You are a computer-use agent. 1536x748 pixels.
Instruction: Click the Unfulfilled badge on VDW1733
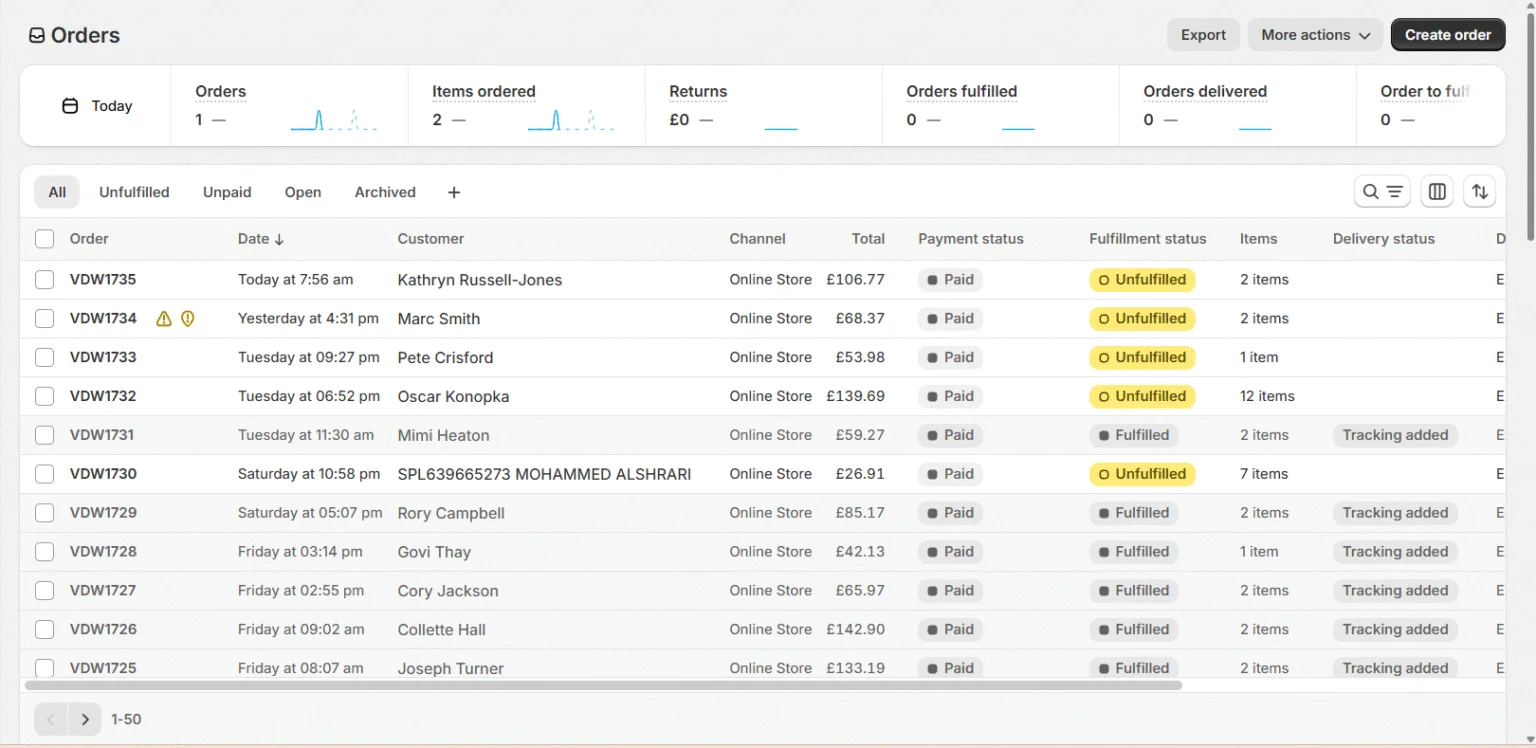1142,357
